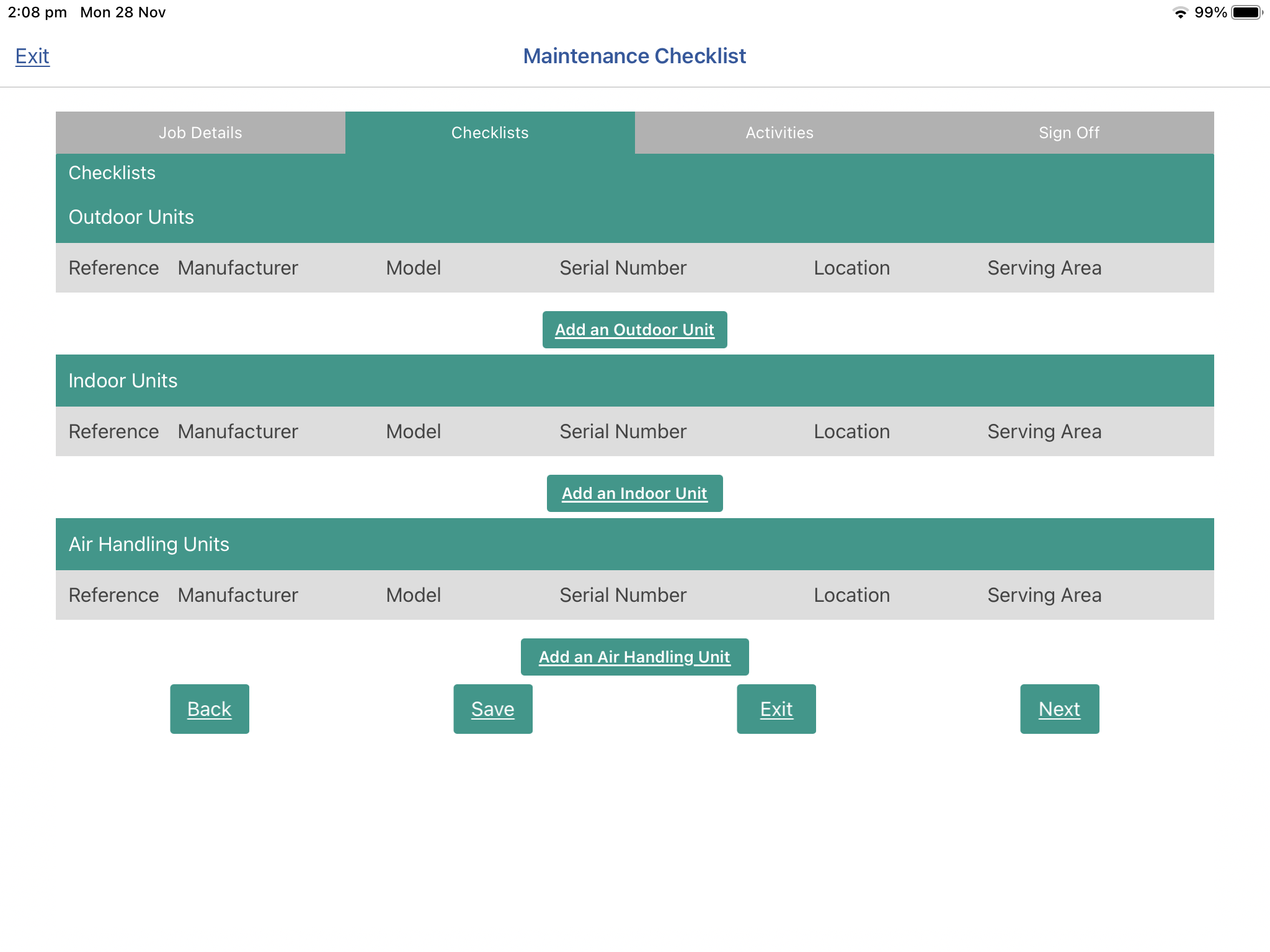The height and width of the screenshot is (952, 1270).
Task: Tap Reference column in Air Handling Units table
Action: pyautogui.click(x=113, y=595)
